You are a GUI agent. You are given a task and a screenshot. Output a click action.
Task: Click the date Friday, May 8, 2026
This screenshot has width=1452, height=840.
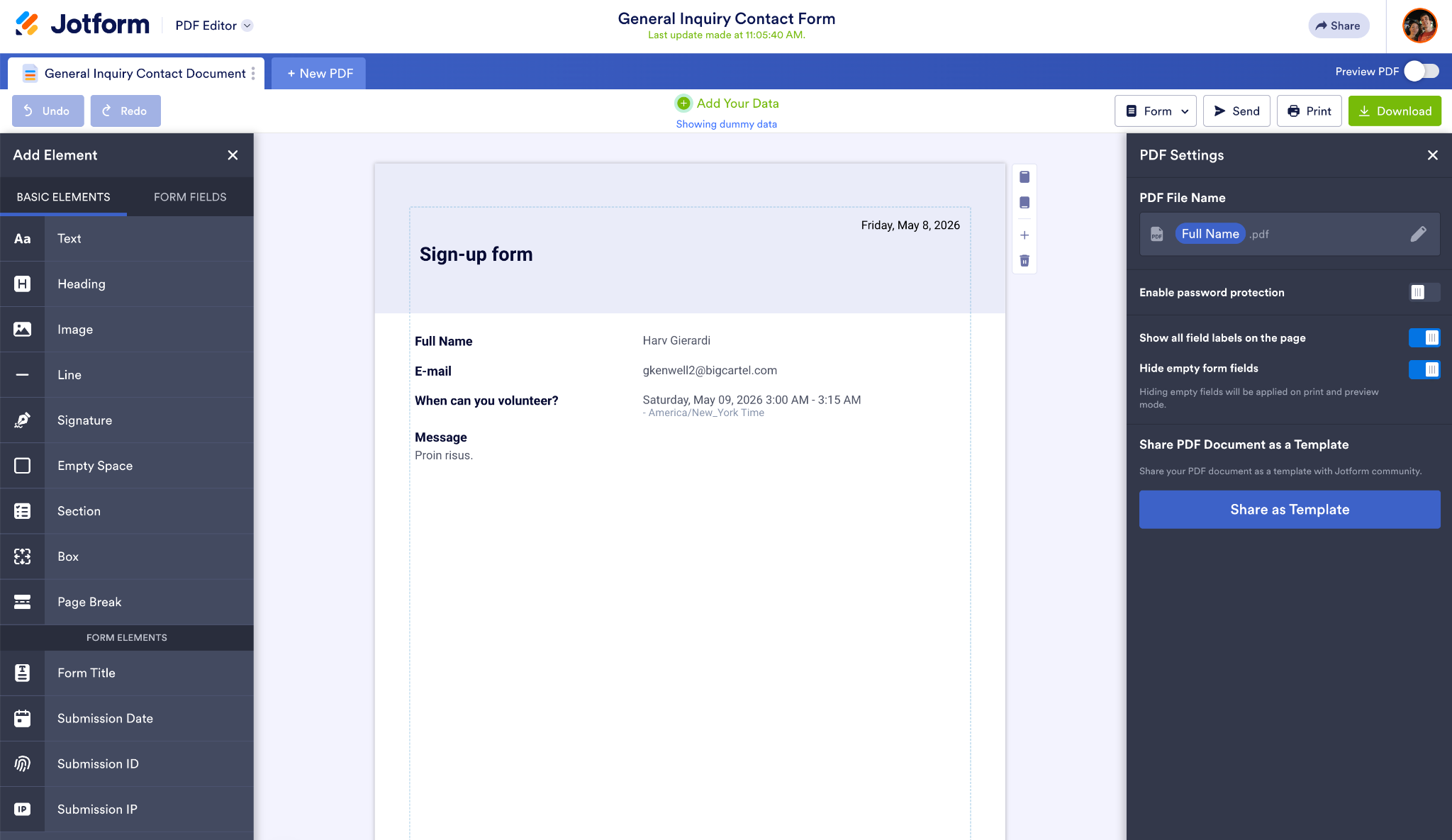[910, 225]
